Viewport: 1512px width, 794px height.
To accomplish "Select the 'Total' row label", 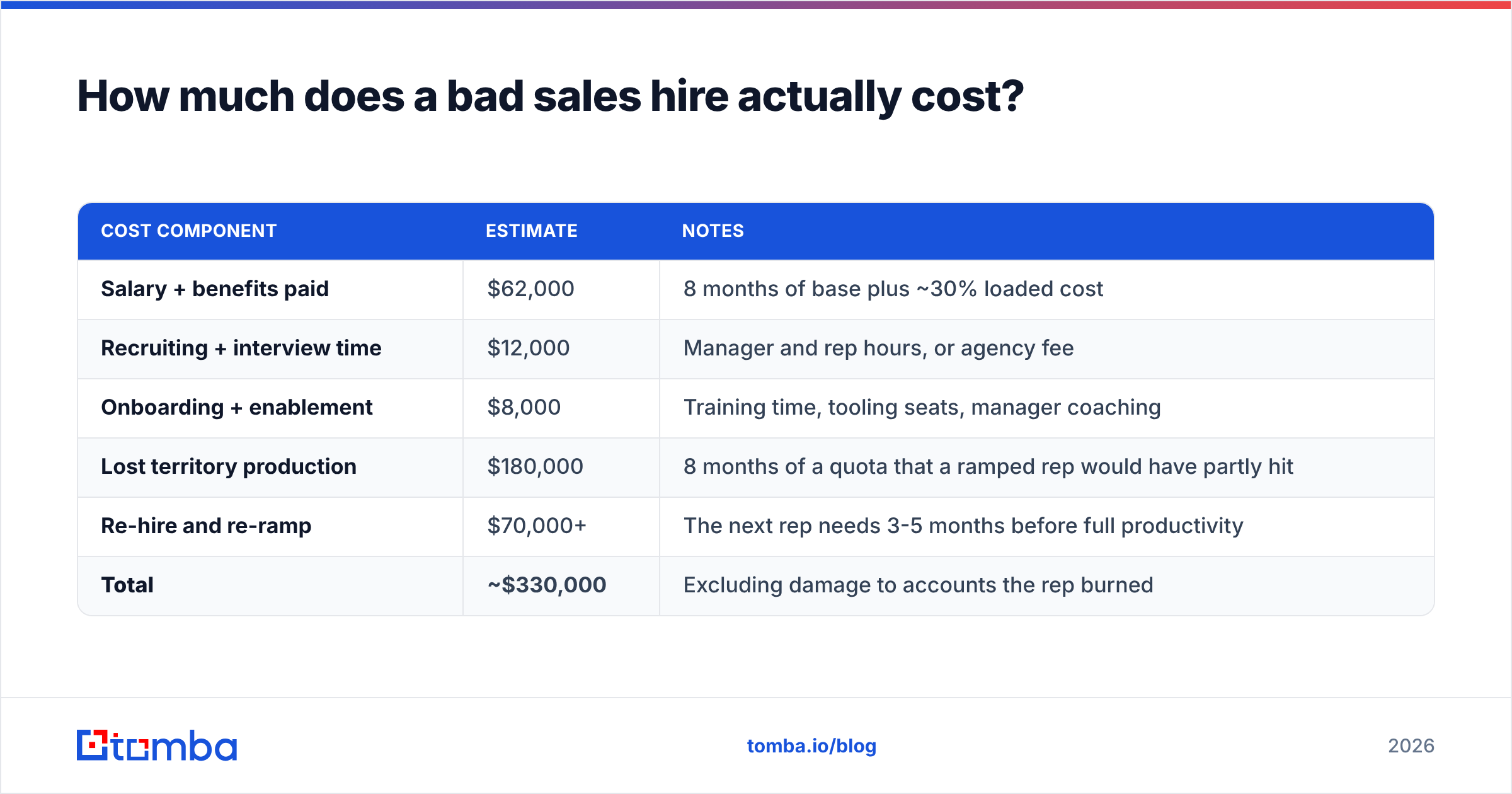I will click(127, 585).
